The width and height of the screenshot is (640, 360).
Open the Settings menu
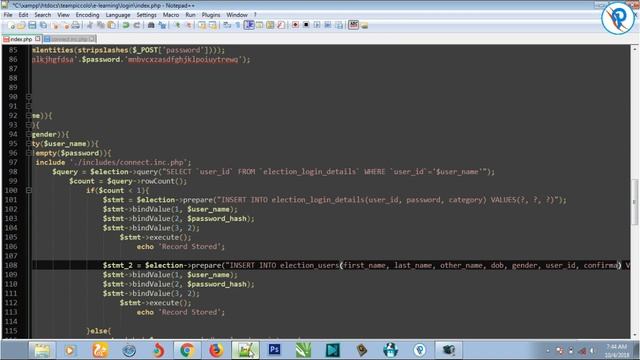[x=146, y=15]
